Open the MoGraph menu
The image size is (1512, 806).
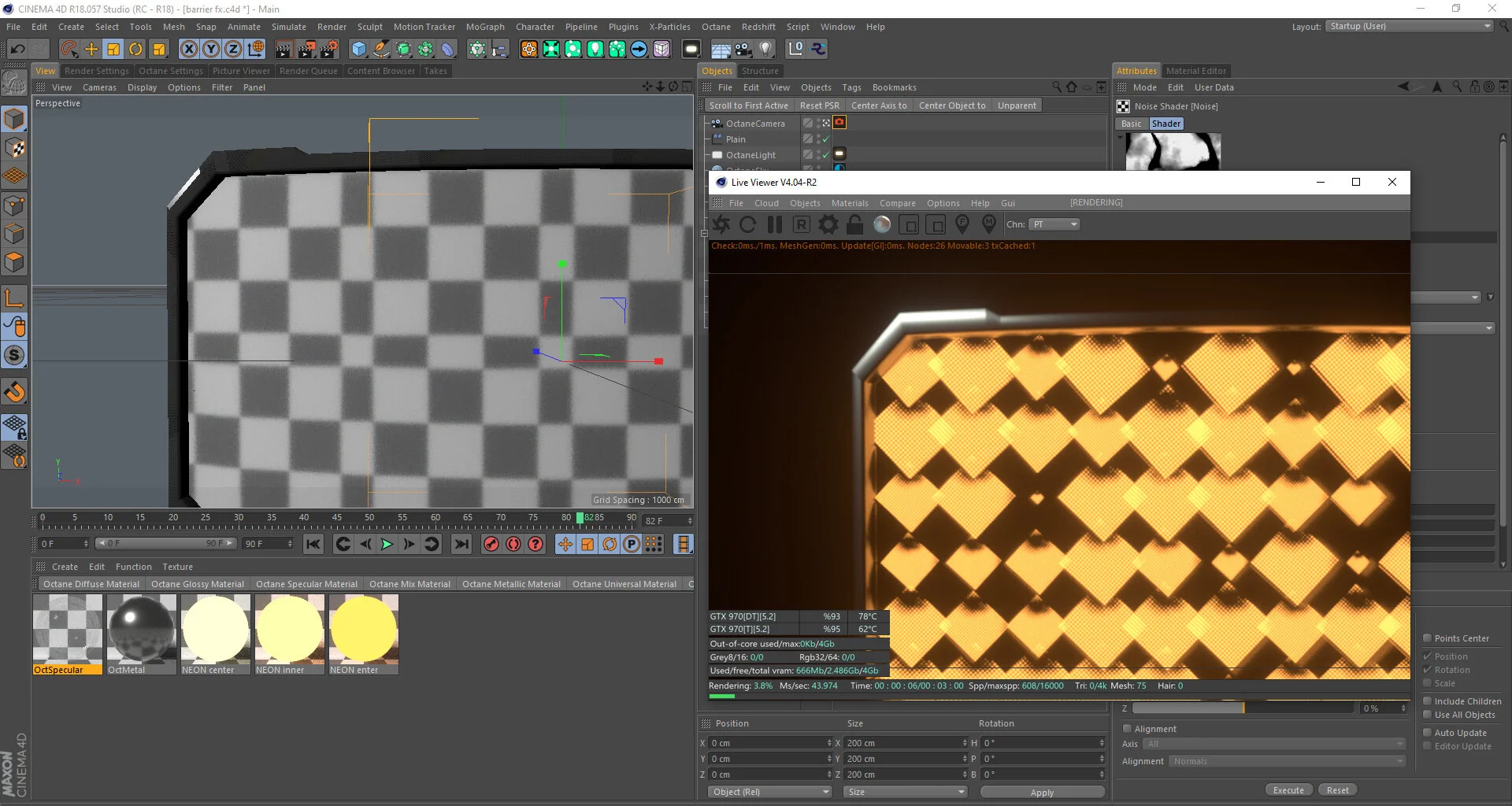pos(485,26)
